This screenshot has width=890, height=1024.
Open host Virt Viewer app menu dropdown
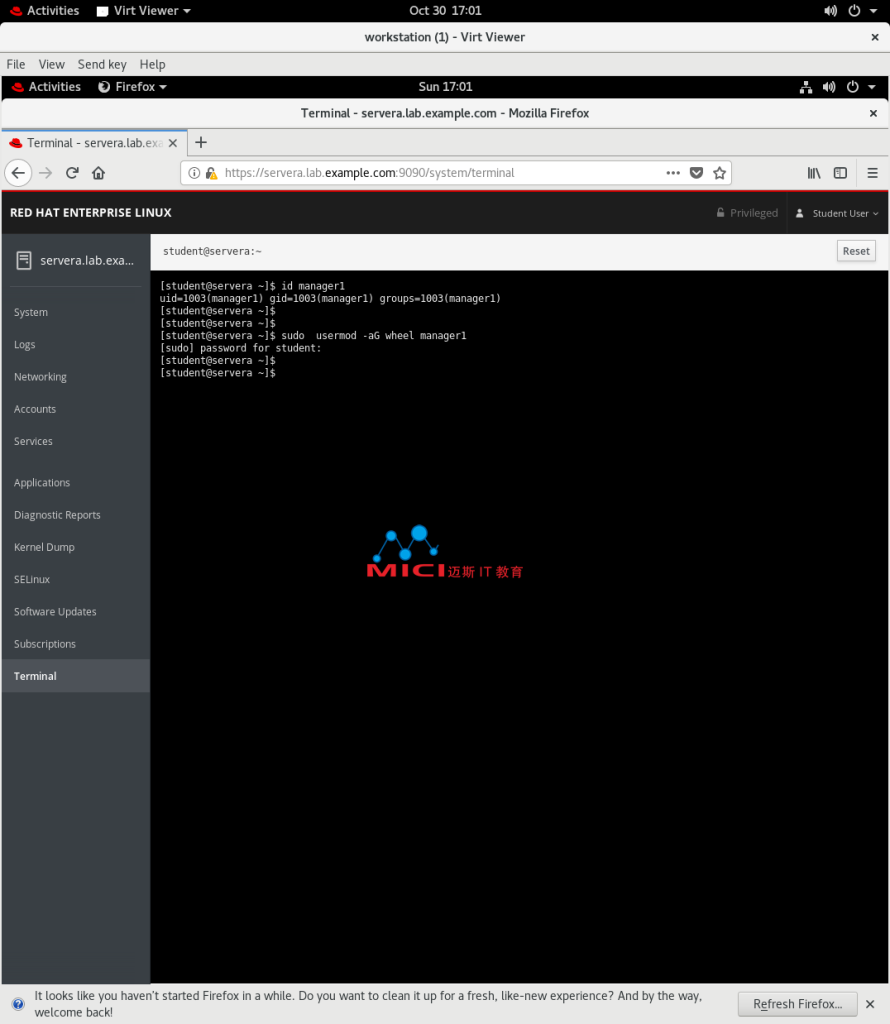[144, 11]
